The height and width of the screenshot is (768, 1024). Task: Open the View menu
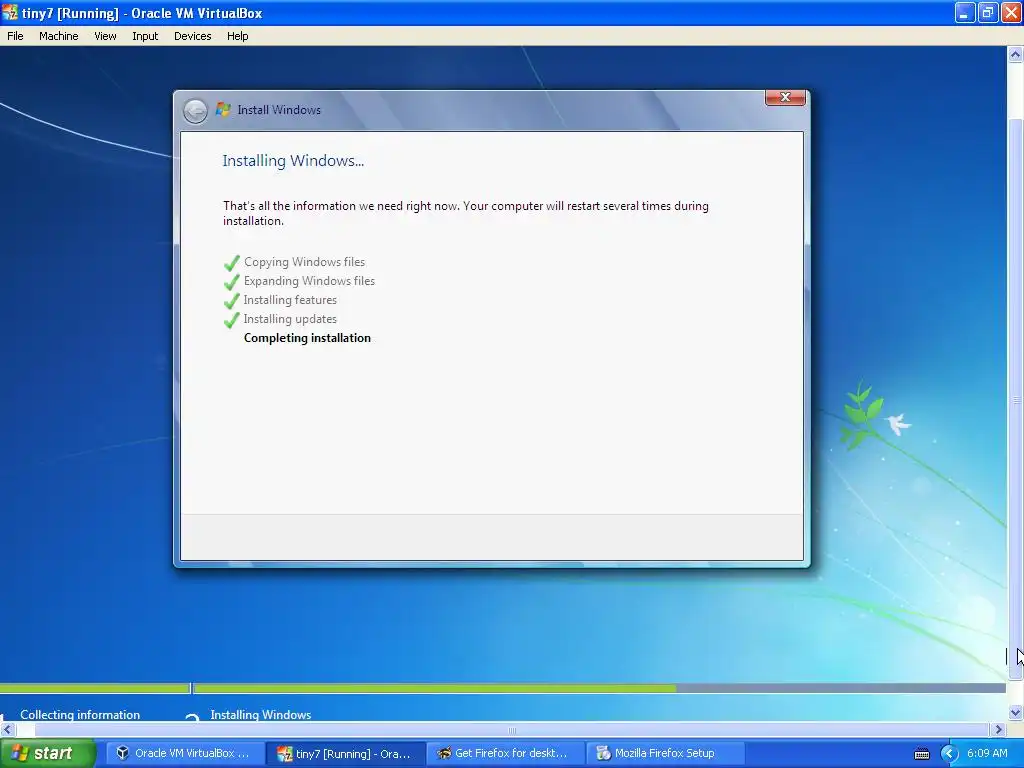105,36
